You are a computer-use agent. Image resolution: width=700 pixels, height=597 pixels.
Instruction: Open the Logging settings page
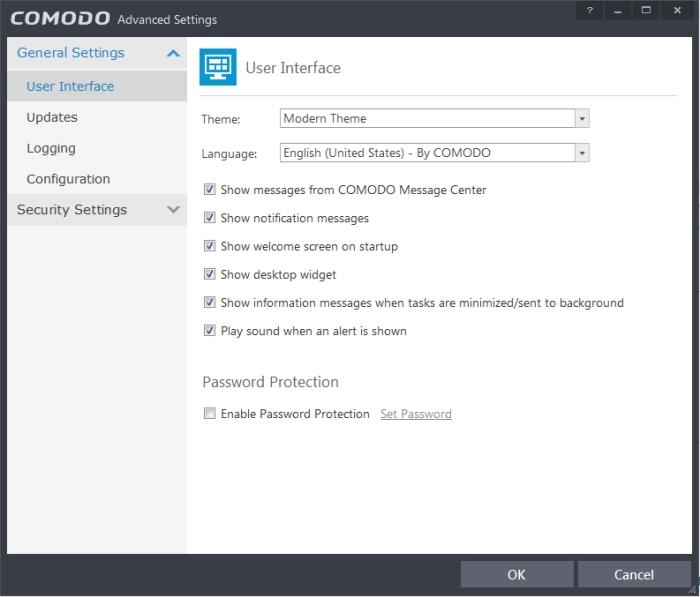click(x=97, y=148)
